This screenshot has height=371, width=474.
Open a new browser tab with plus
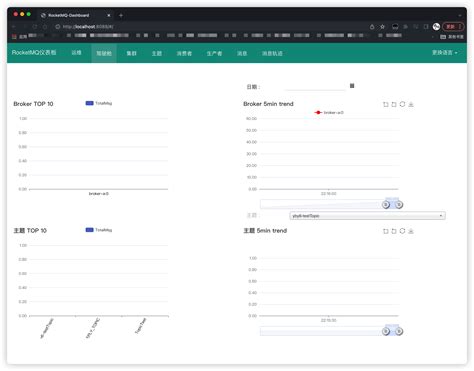click(121, 15)
